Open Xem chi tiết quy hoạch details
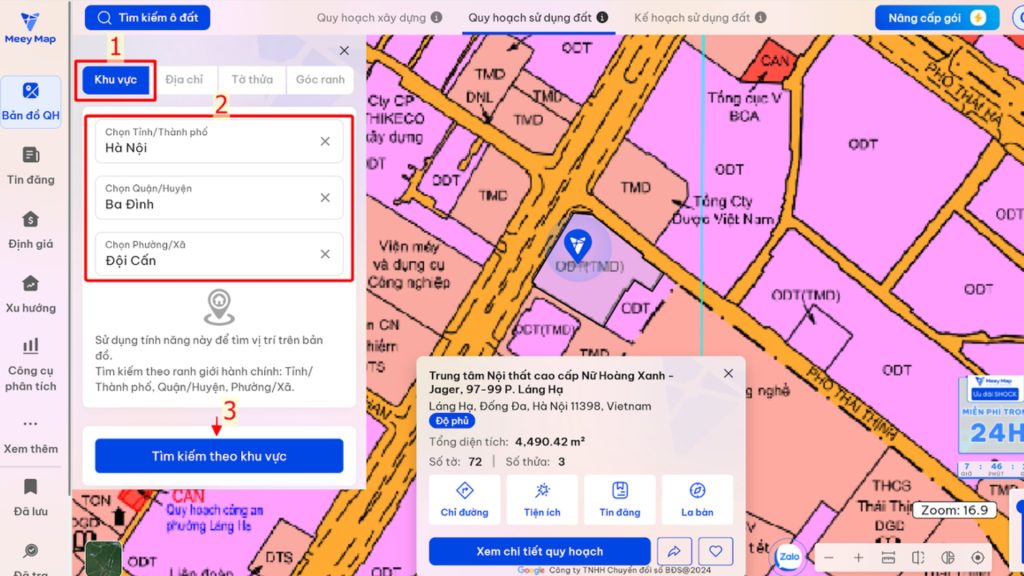This screenshot has height=576, width=1024. coord(540,550)
